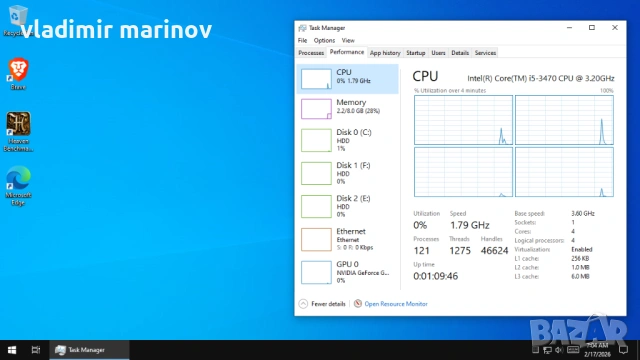Click the Virtualization Enabled value
640x360 pixels.
(x=582, y=249)
